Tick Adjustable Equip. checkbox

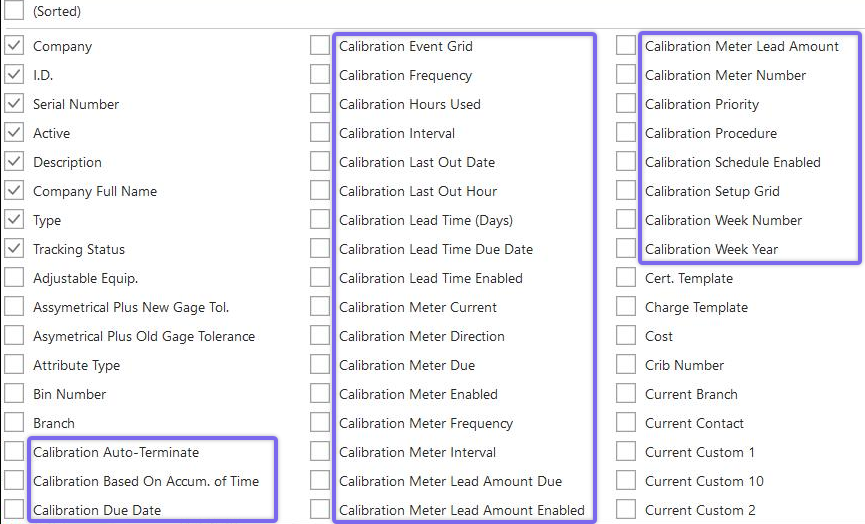click(14, 278)
